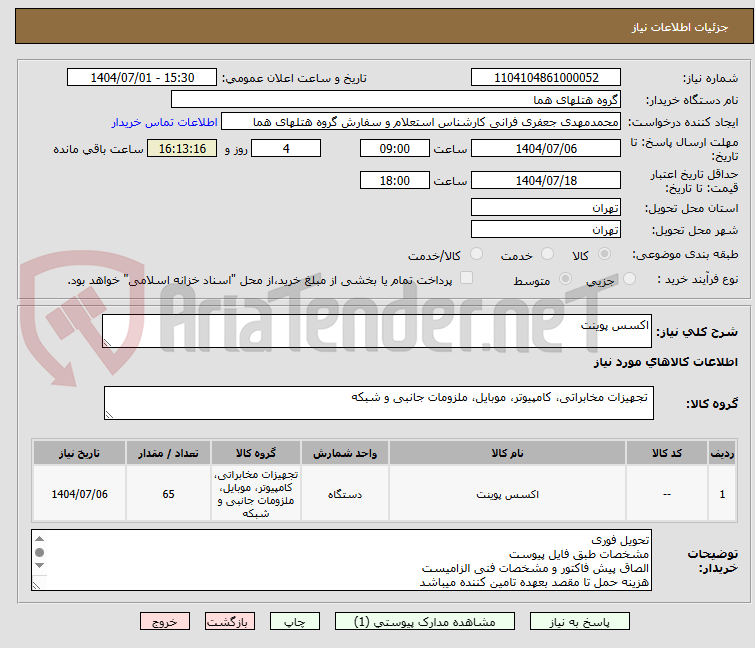
Task: Click the announcement date 1404/07/01 - 15:30 field
Action: (x=142, y=78)
